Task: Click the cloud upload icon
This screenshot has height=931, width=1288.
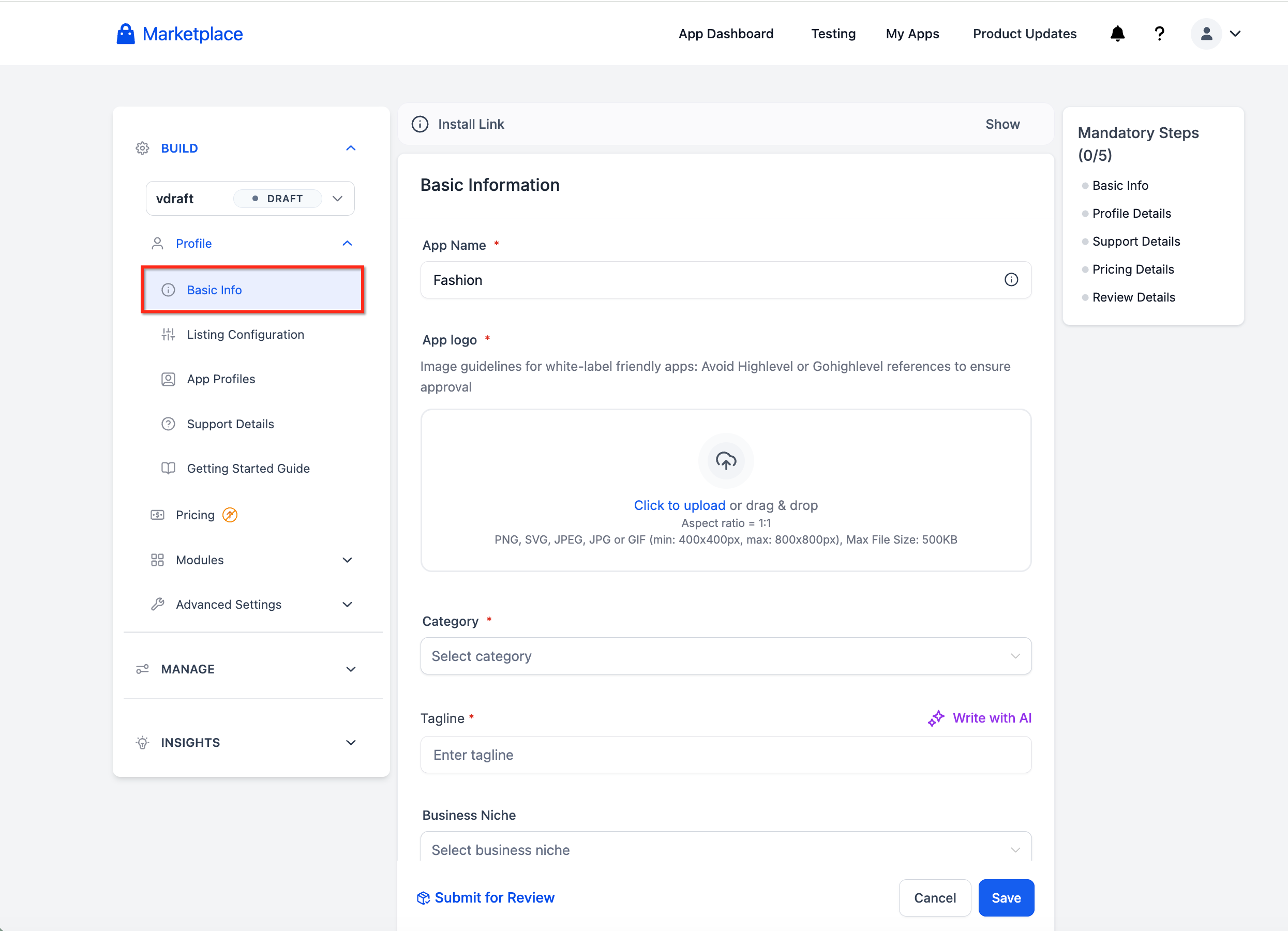Action: click(x=726, y=460)
